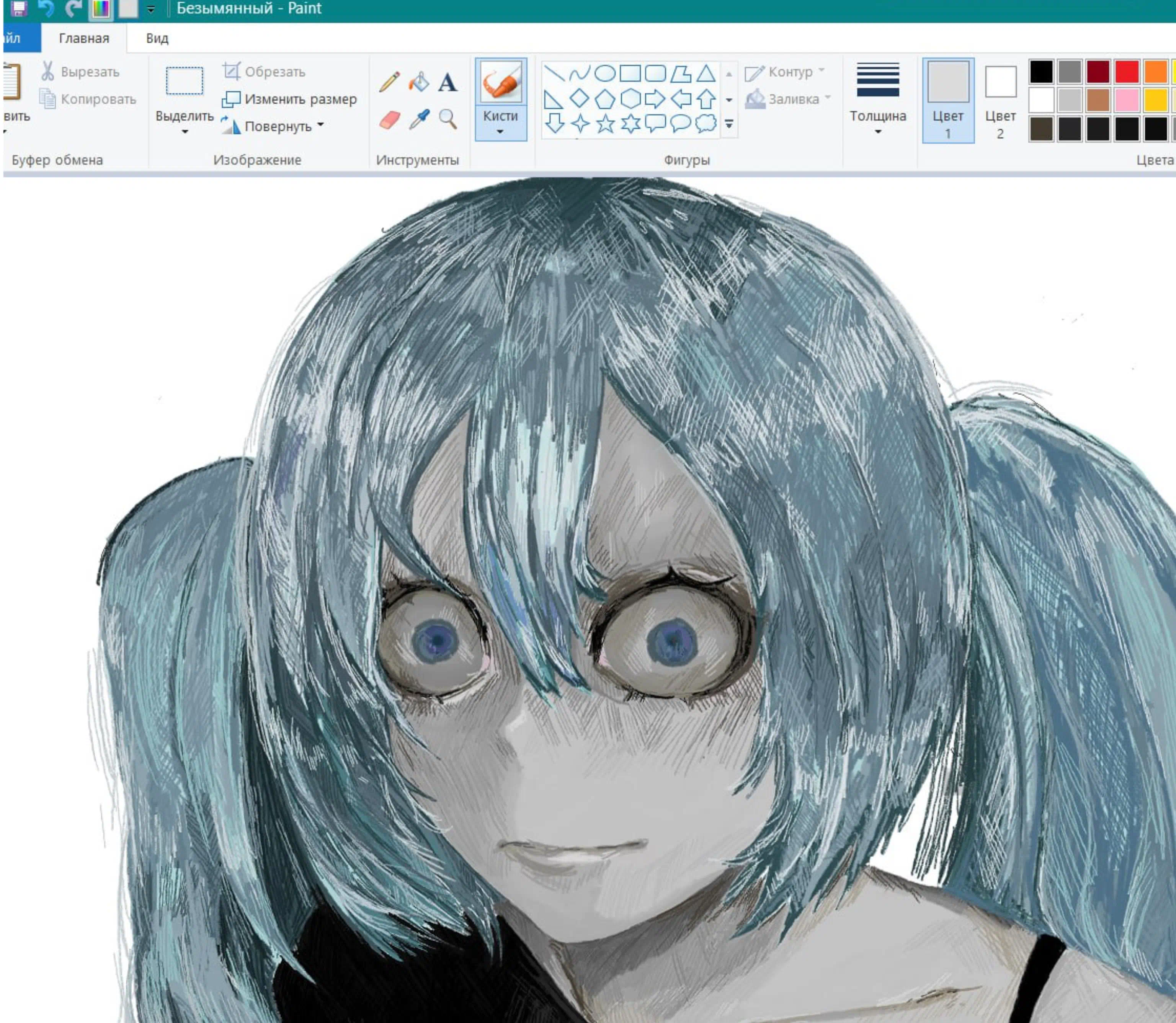The height and width of the screenshot is (1023, 1176).
Task: Click the Undo arrow in title bar
Action: tap(46, 8)
